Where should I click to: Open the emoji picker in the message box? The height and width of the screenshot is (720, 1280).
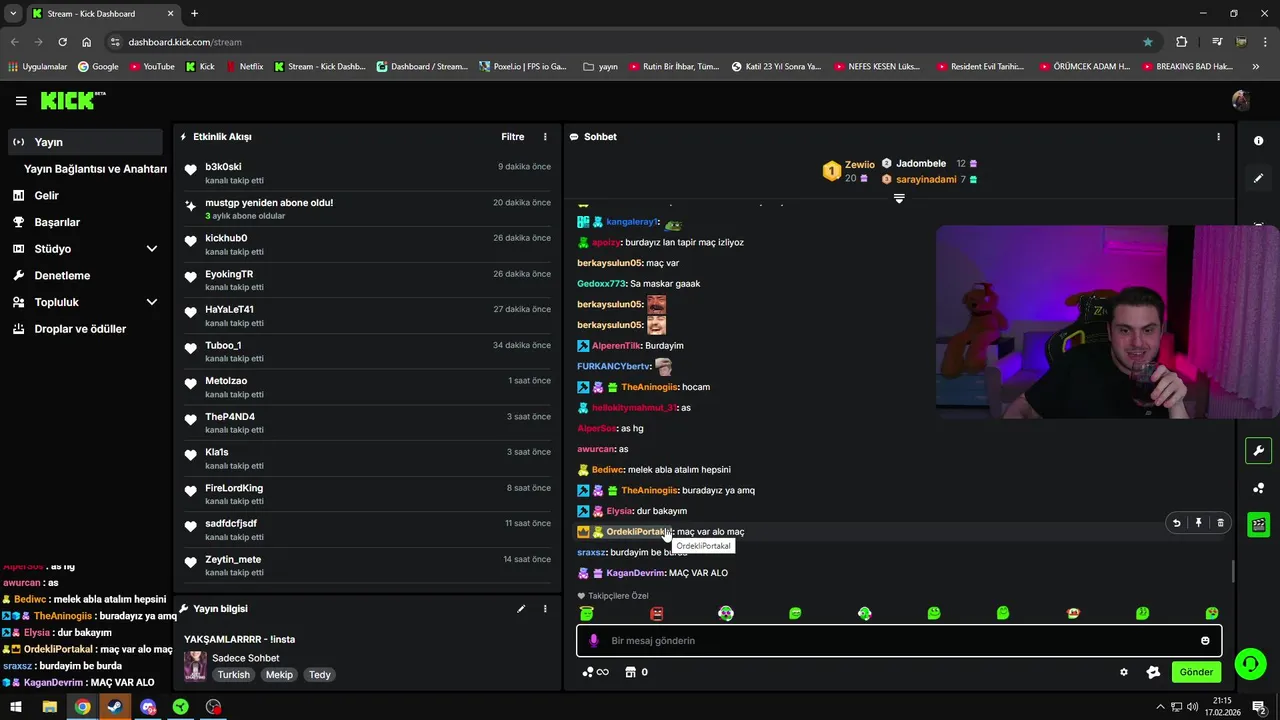point(1205,640)
